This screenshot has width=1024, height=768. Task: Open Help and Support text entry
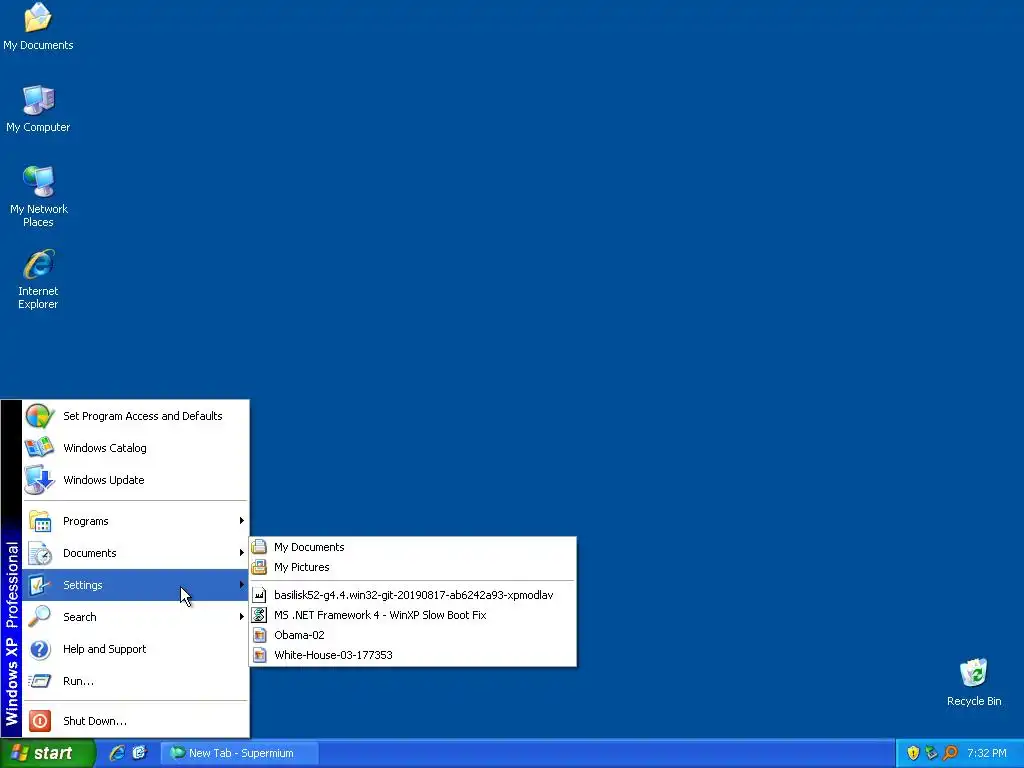(x=104, y=649)
